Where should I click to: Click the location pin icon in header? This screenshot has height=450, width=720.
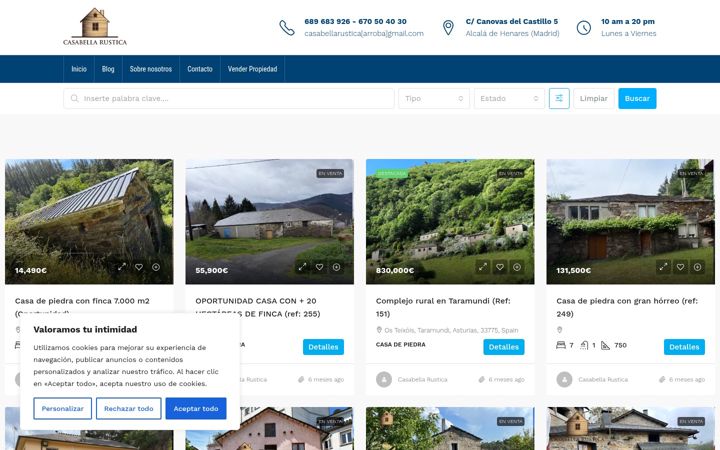point(448,28)
